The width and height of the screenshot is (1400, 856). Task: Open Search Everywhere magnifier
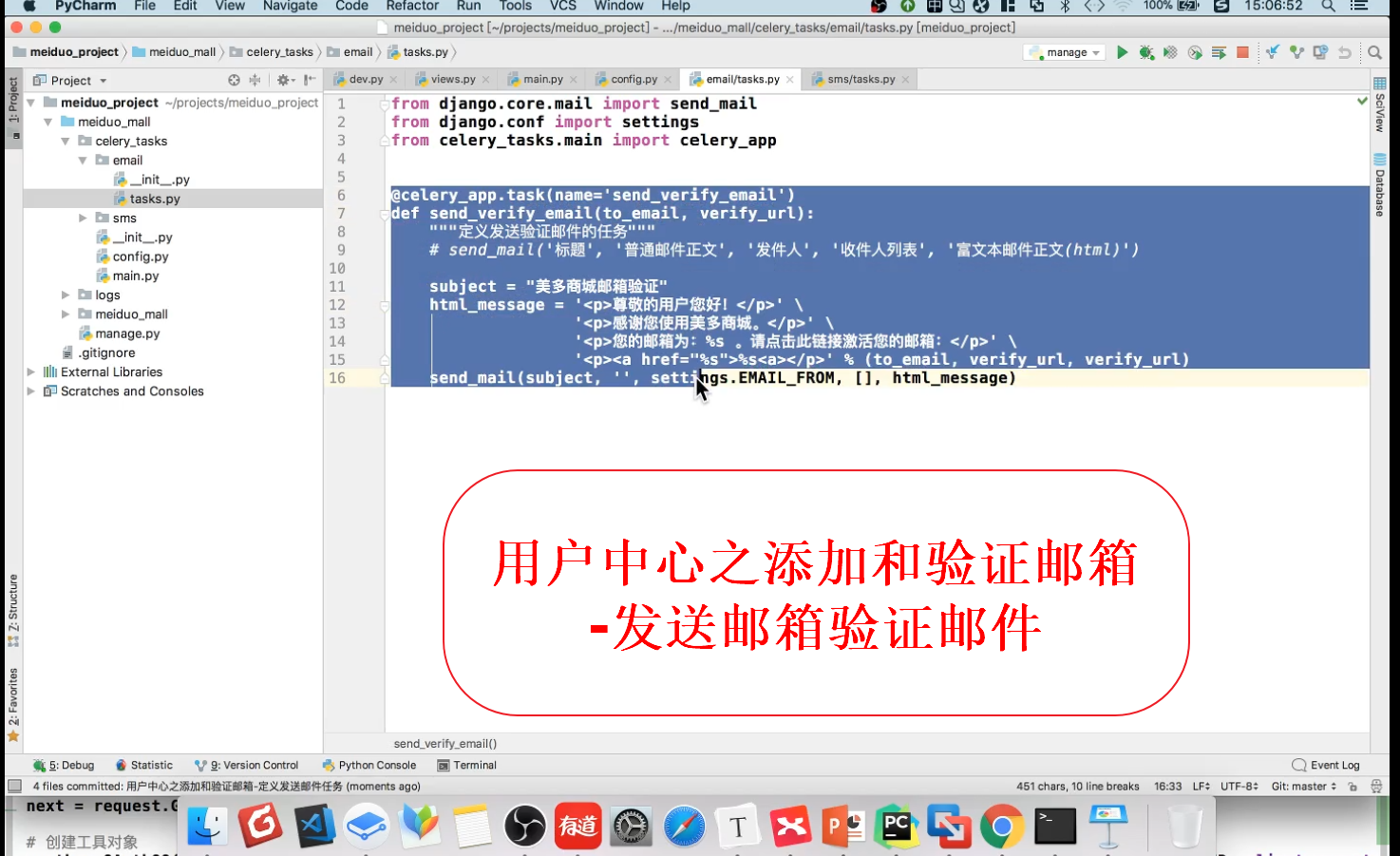tap(1374, 52)
